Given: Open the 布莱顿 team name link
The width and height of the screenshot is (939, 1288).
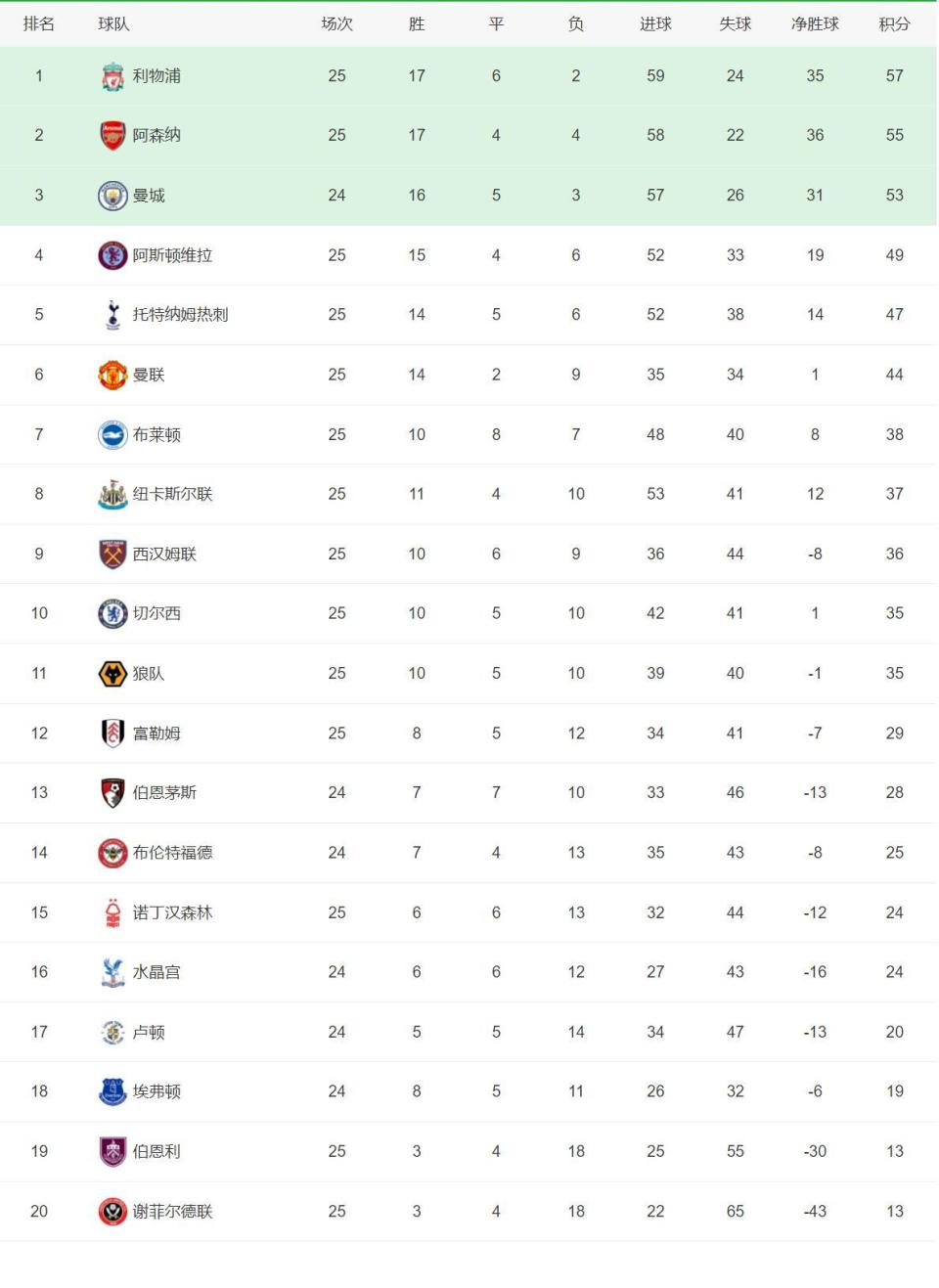Looking at the screenshot, I should coord(156,435).
